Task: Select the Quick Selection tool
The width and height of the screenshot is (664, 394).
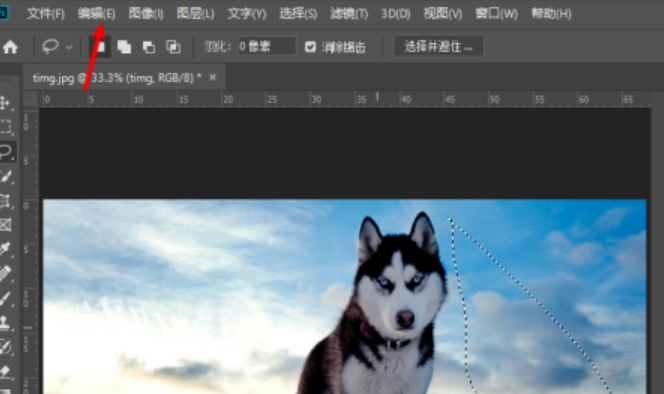Action: pyautogui.click(x=6, y=176)
